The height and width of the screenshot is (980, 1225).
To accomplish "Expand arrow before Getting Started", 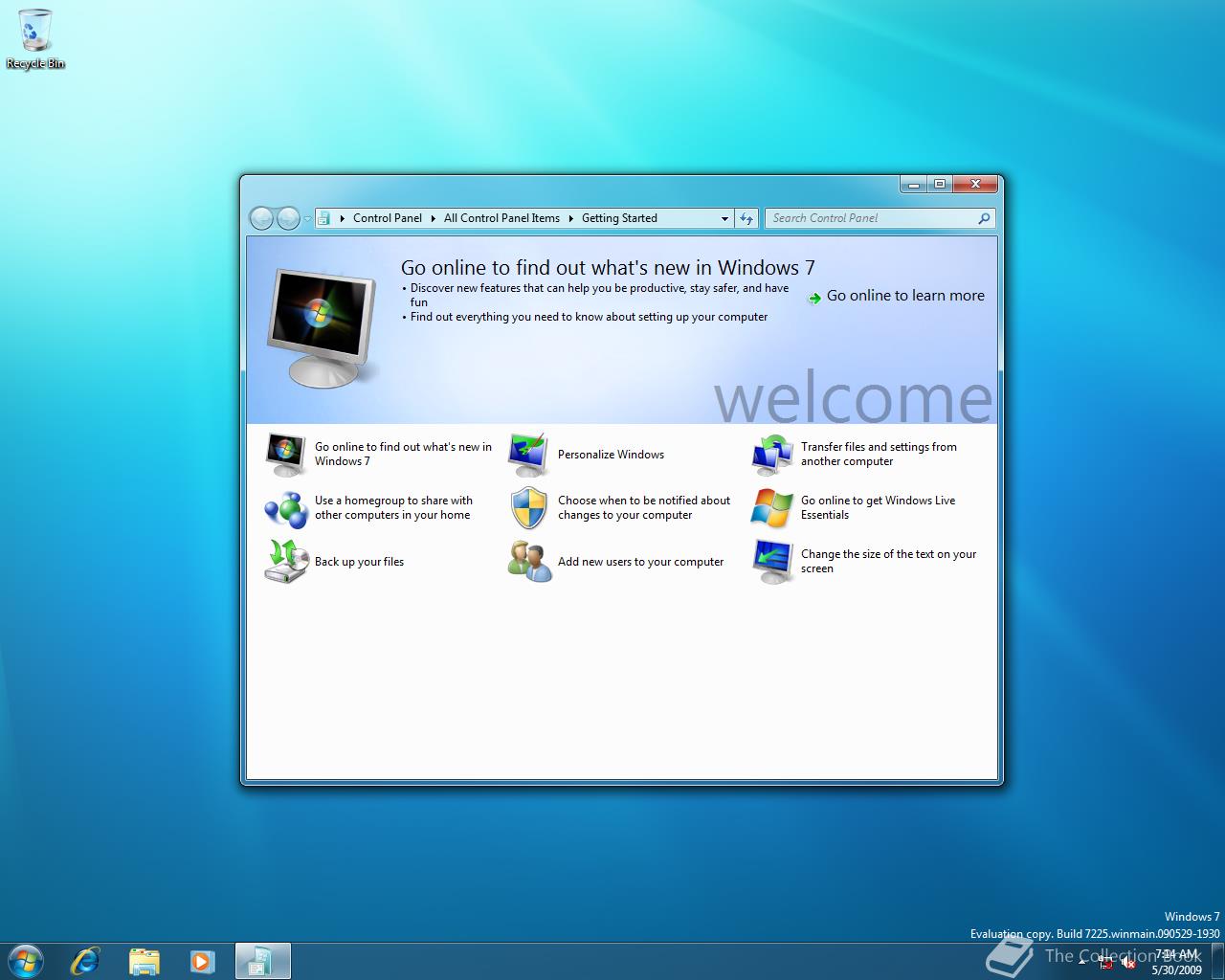I will [570, 218].
